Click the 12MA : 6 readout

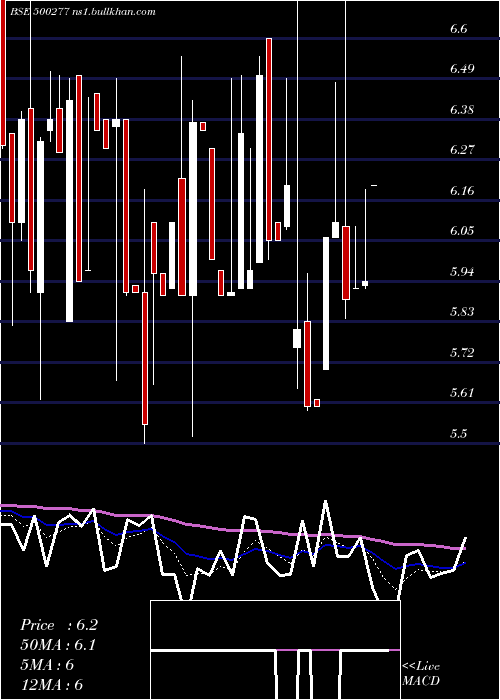[51, 685]
